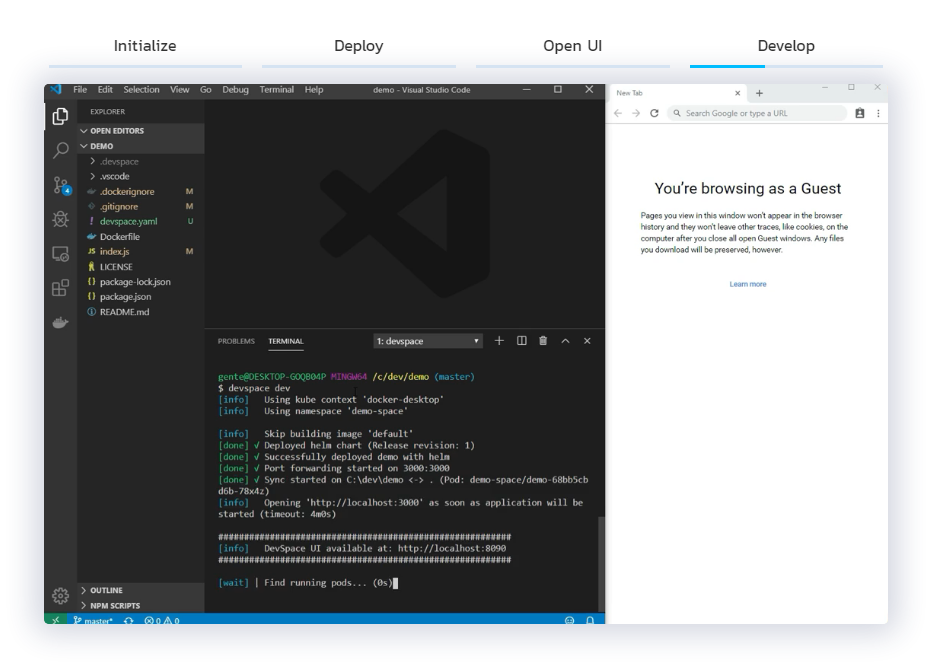The width and height of the screenshot is (937, 672).
Task: Open Guest profile icon in Chrome
Action: coord(860,113)
